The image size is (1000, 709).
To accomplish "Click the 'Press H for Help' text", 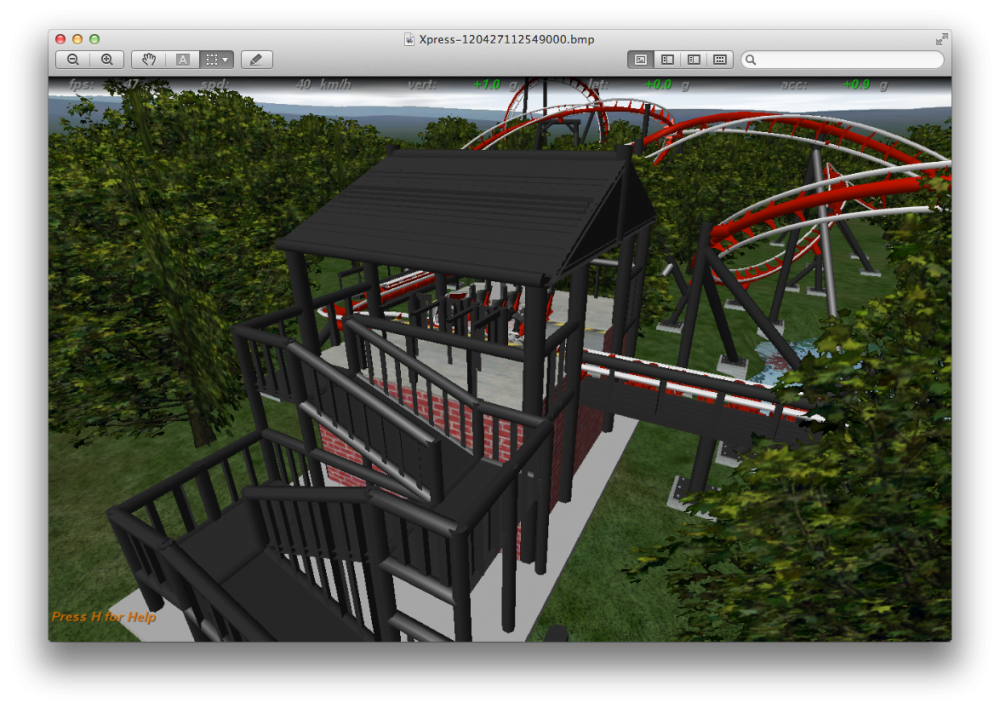I will (104, 617).
